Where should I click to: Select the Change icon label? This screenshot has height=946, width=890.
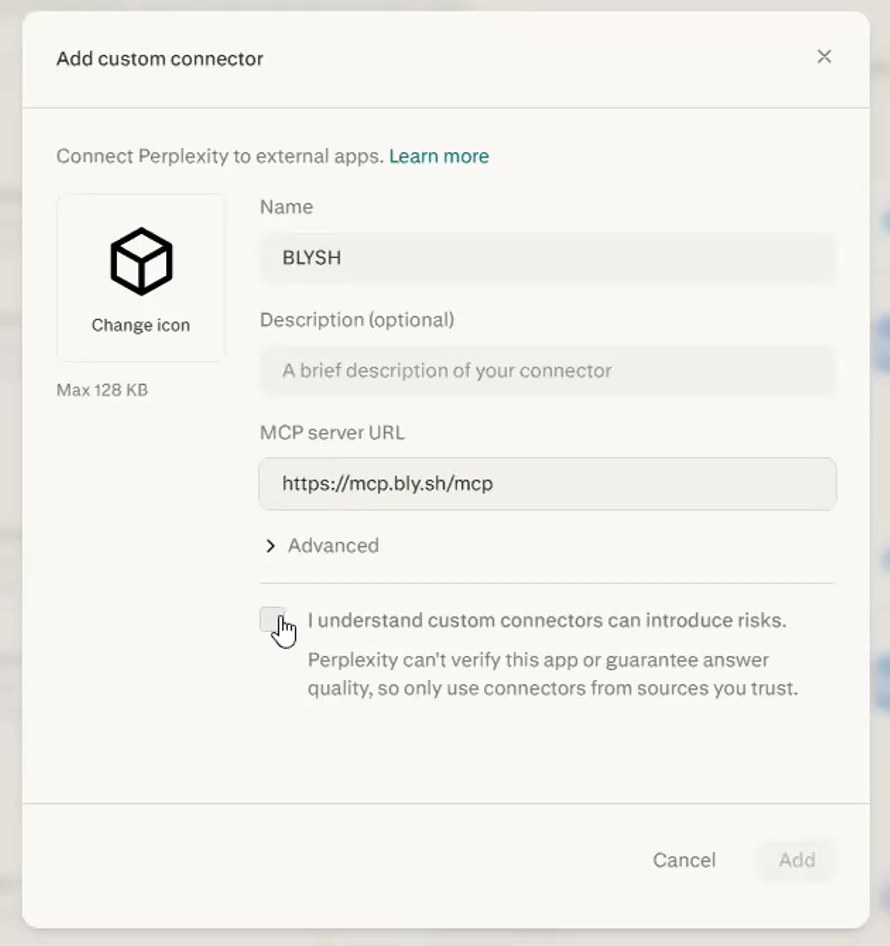141,325
